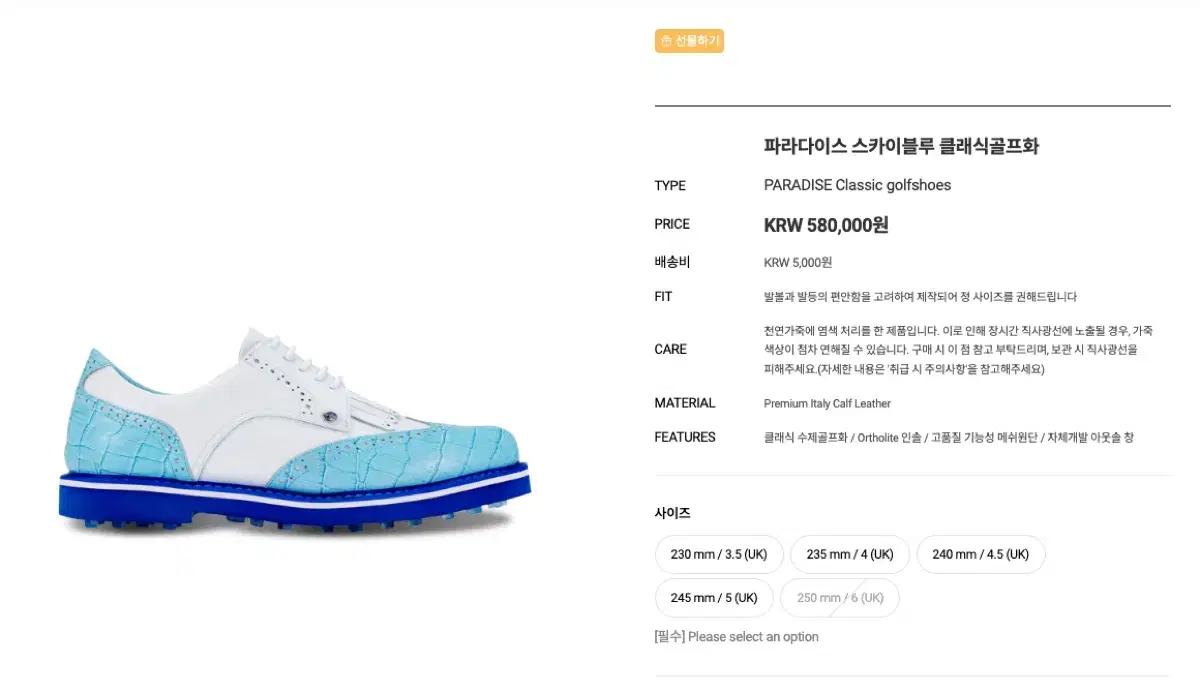Click the TYPE row label
This screenshot has width=1200, height=692.
click(x=670, y=186)
